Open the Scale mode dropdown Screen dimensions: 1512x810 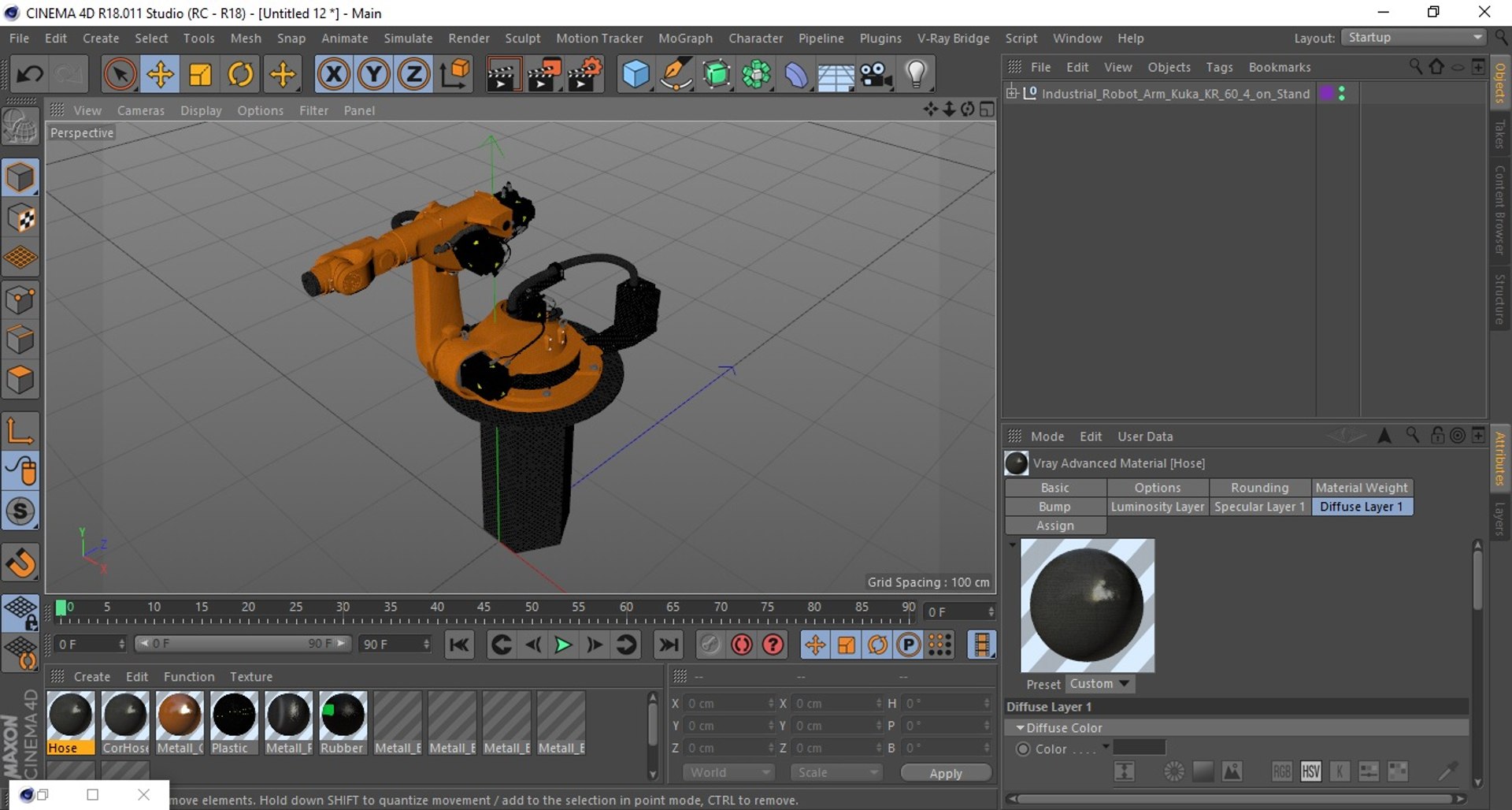coord(836,772)
